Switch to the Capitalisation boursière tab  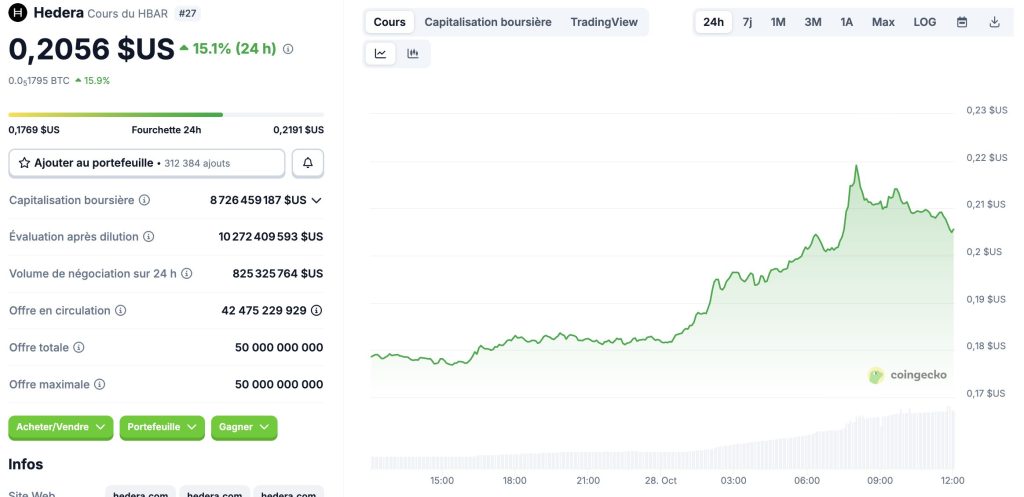click(487, 22)
